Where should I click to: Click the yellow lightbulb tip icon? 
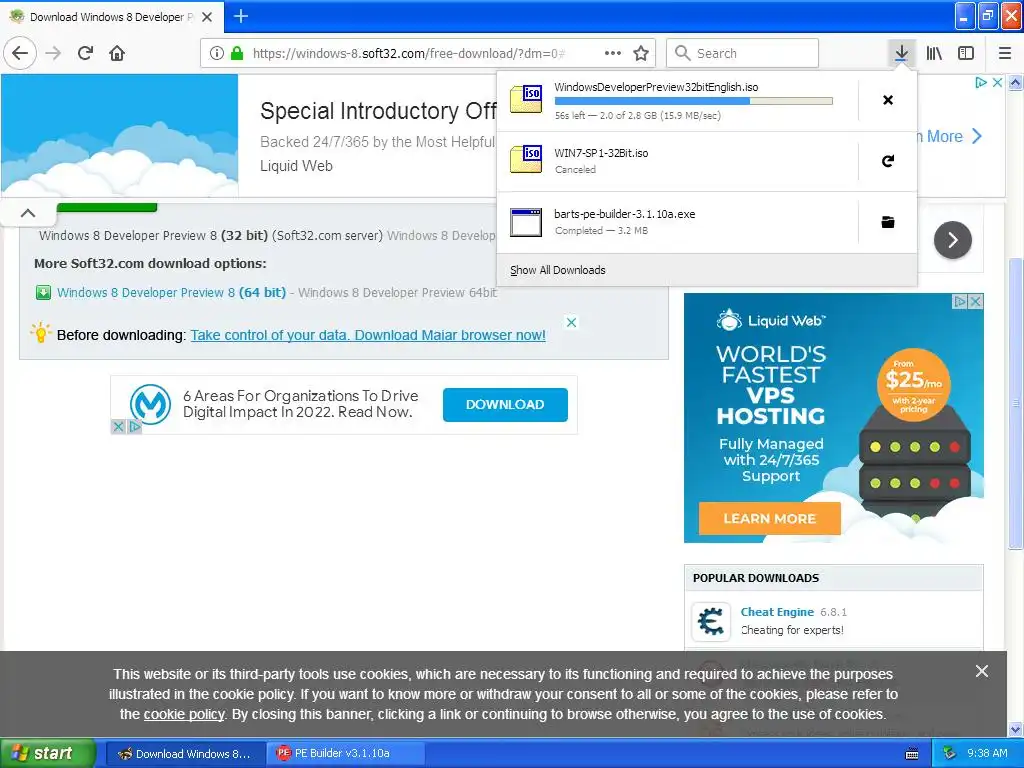(x=40, y=332)
